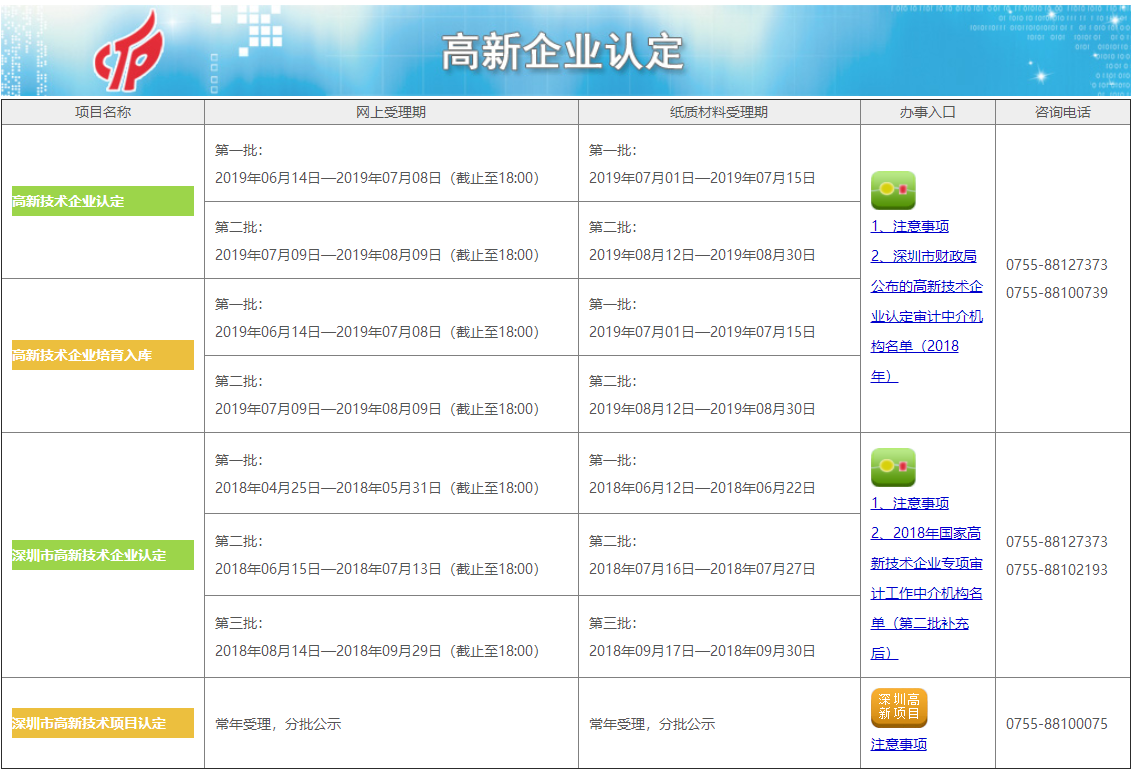Click the yellow 高新技术企业培育入库 label
1132x775 pixels.
click(103, 355)
